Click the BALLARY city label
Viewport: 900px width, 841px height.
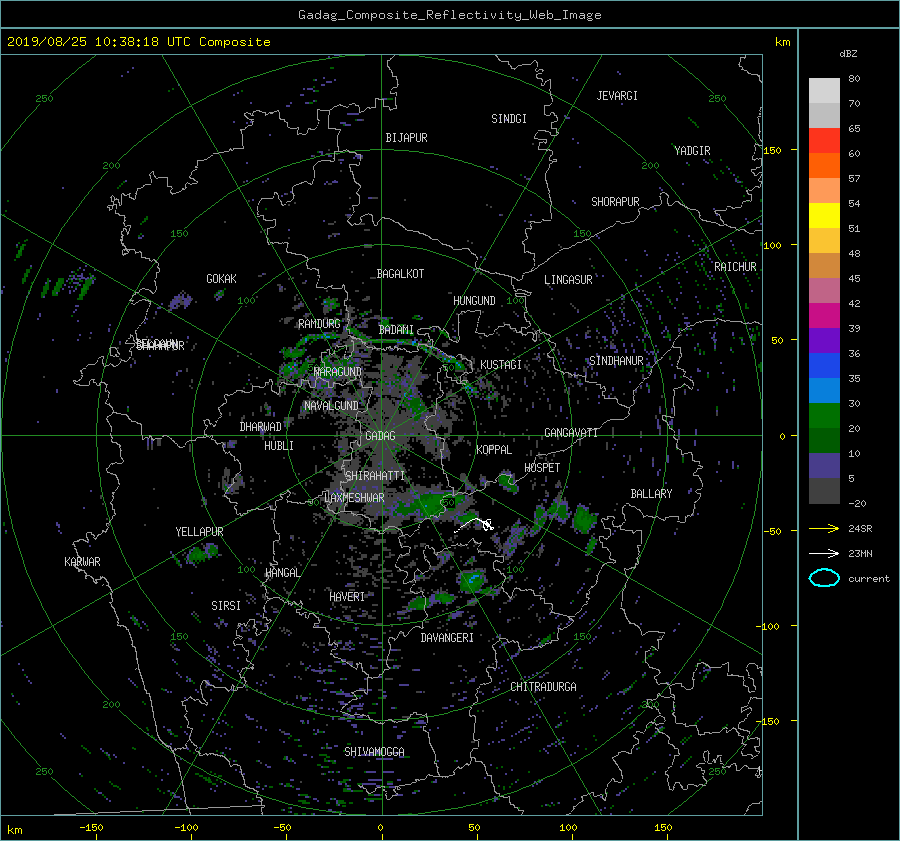point(651,494)
